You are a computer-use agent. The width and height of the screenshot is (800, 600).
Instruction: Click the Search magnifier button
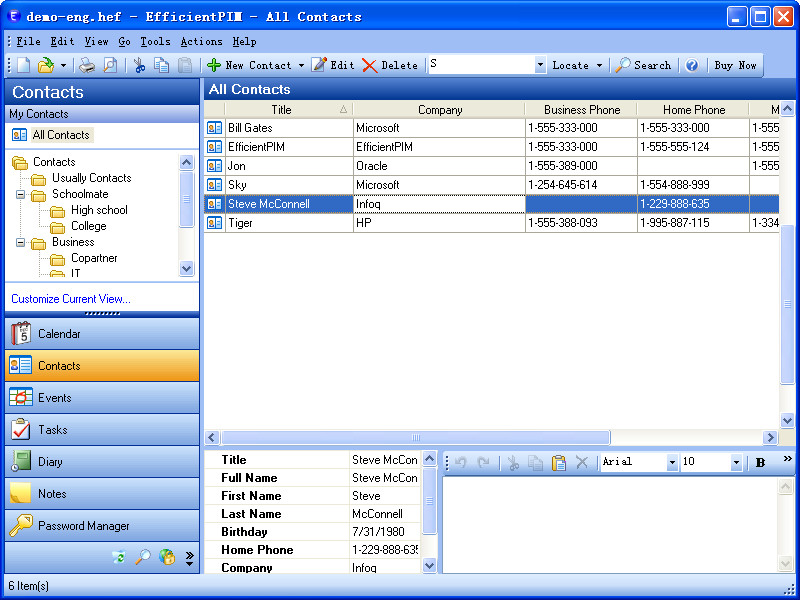(x=643, y=65)
